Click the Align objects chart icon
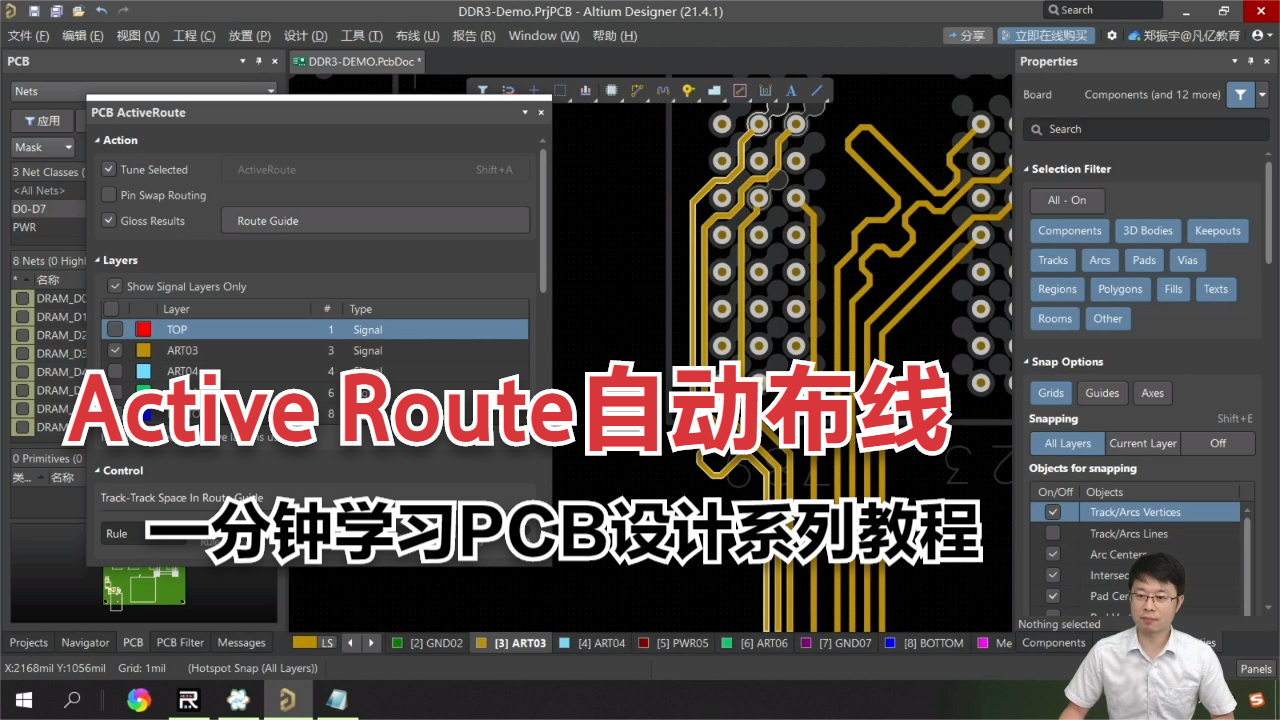Viewport: 1280px width, 720px height. point(586,90)
